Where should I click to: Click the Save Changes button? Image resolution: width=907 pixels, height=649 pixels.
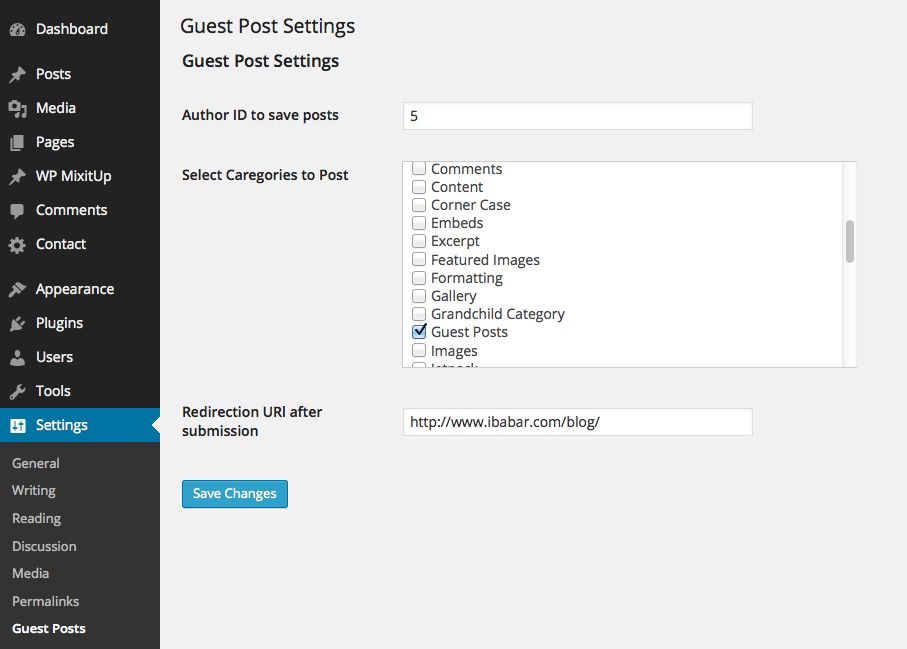(235, 494)
